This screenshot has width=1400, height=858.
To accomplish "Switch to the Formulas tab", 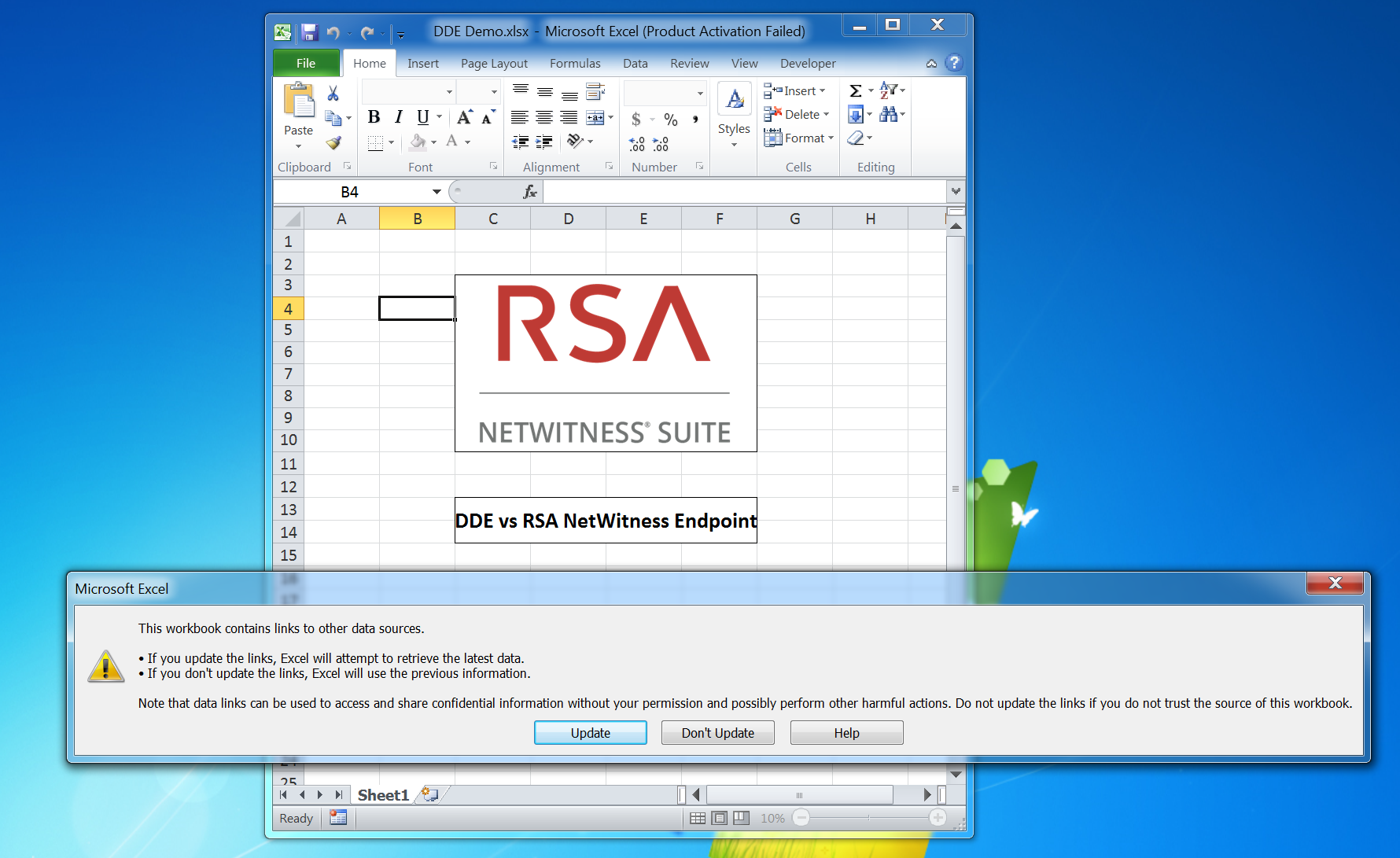I will (574, 64).
